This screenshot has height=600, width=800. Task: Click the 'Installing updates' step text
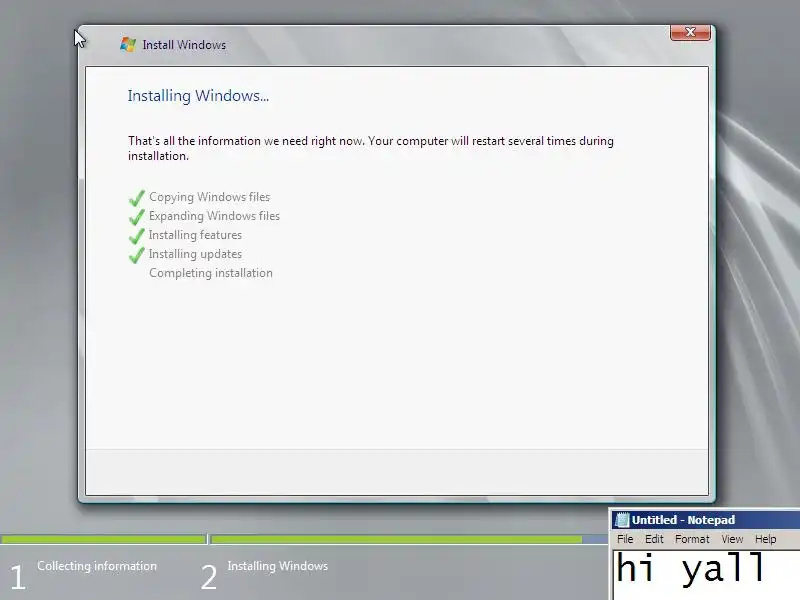pyautogui.click(x=195, y=254)
